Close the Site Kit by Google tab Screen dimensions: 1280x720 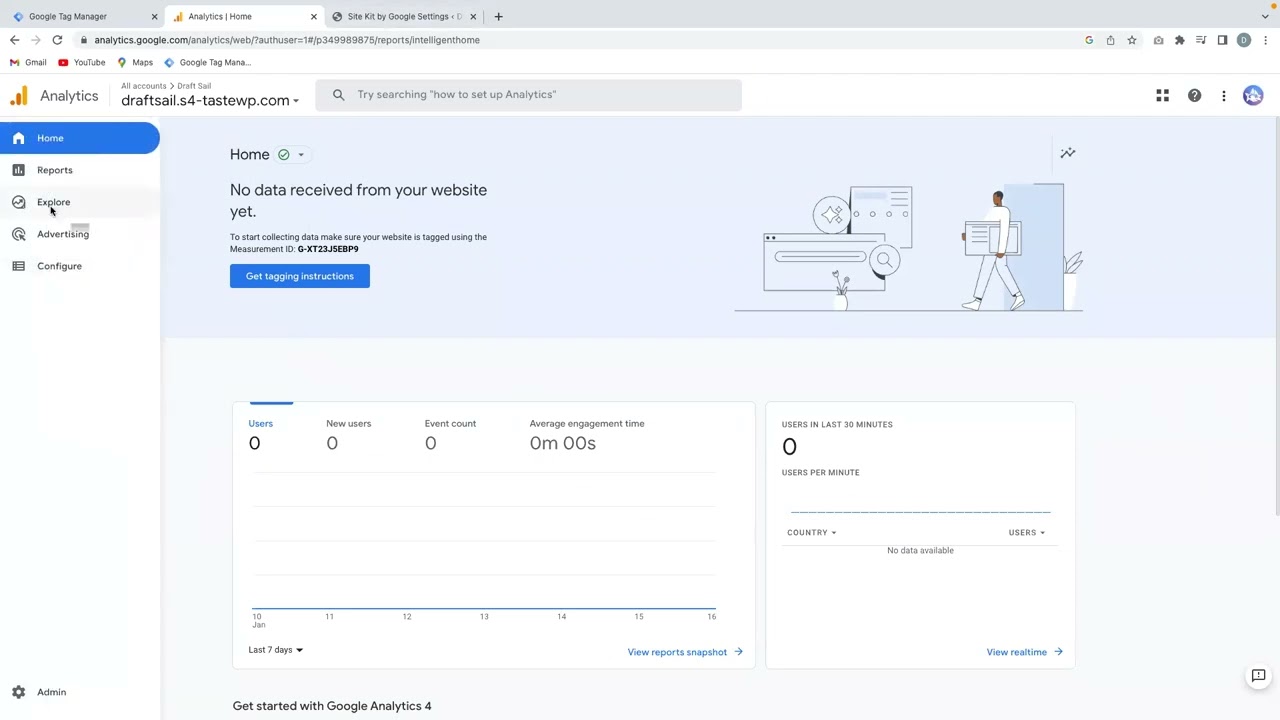(473, 17)
